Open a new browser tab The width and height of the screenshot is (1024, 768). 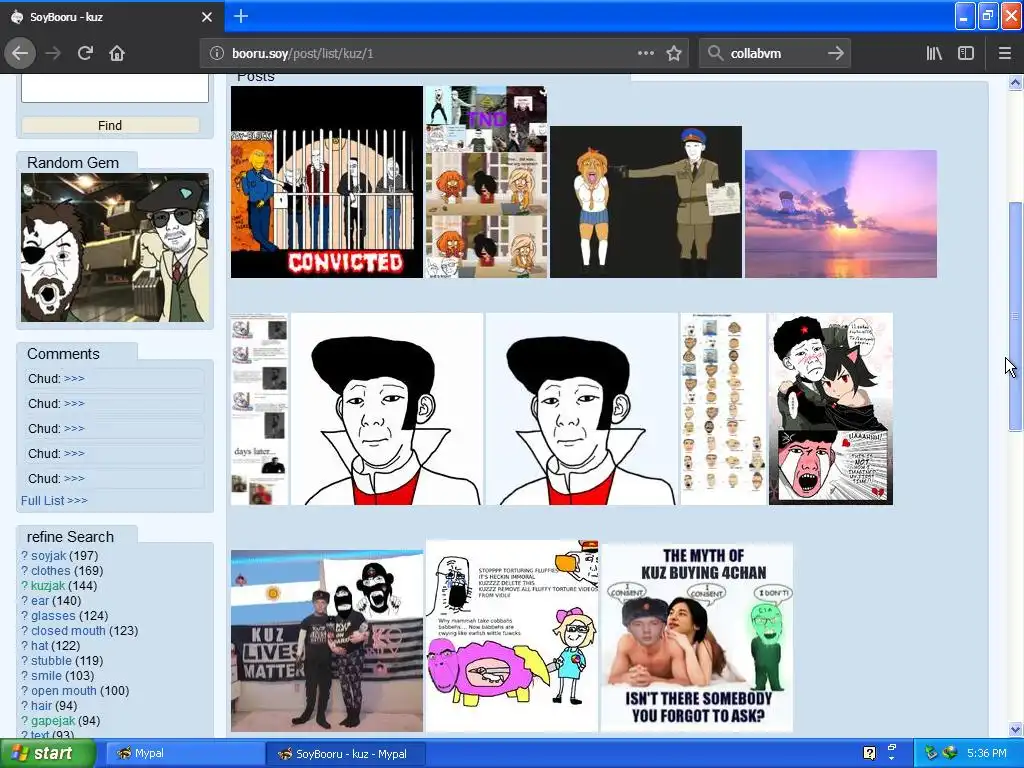click(240, 16)
